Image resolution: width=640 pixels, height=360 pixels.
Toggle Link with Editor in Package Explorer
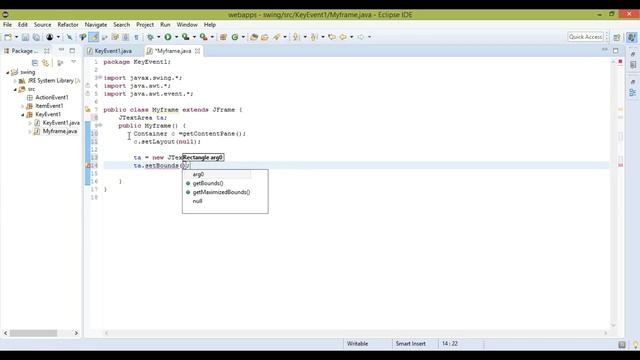click(x=45, y=63)
